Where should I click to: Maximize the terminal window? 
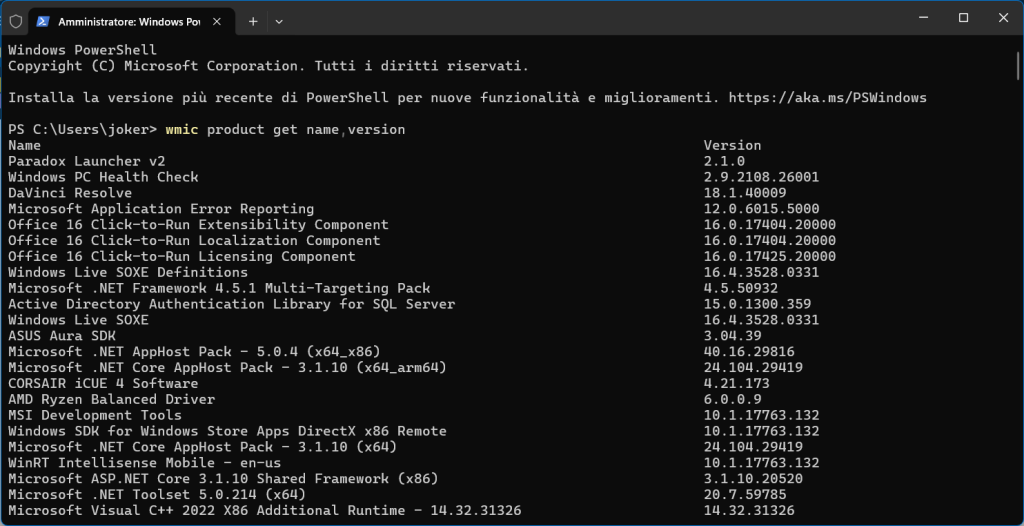963,18
